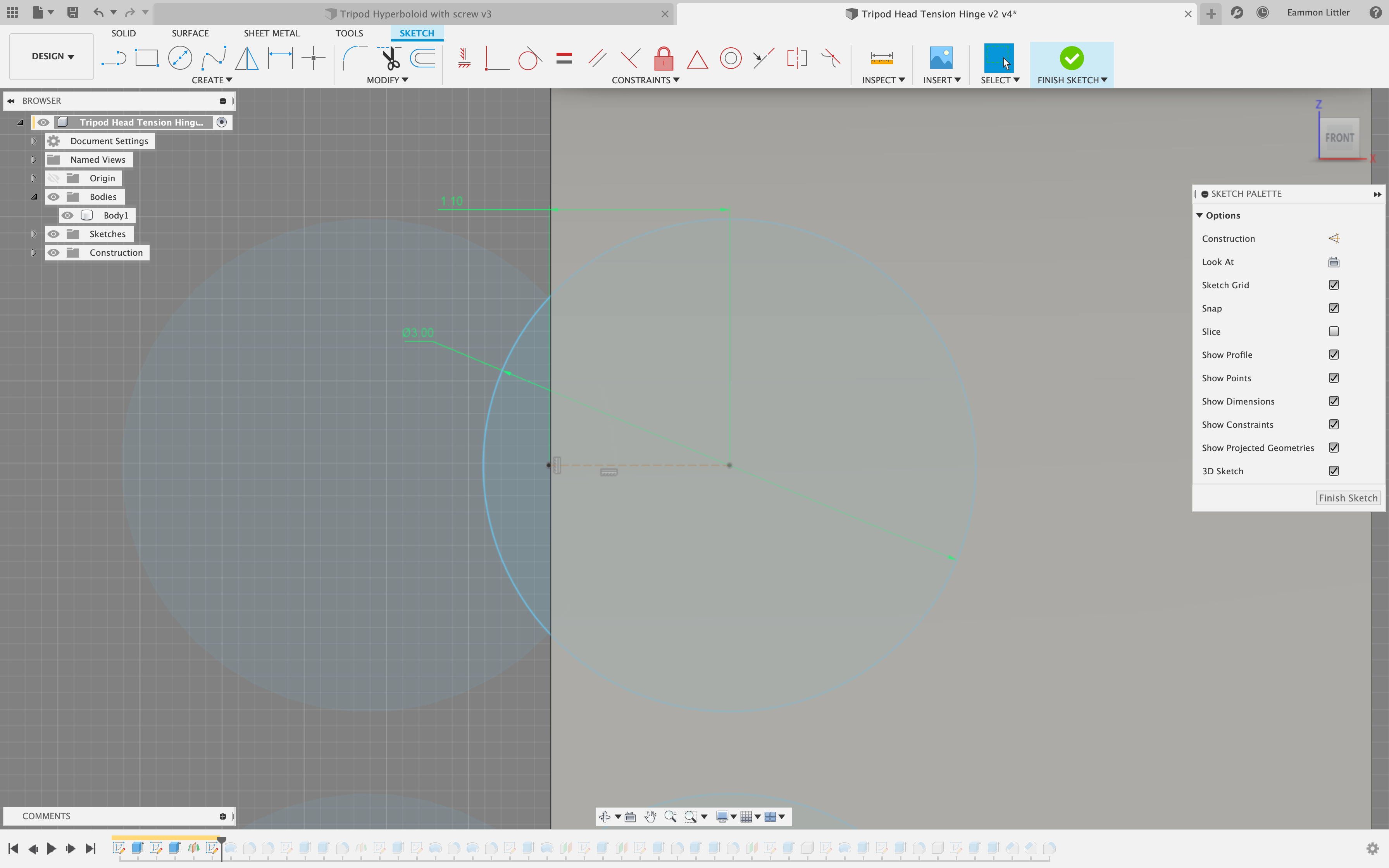Open the CREATE dropdown menu
The image size is (1389, 868).
212,80
